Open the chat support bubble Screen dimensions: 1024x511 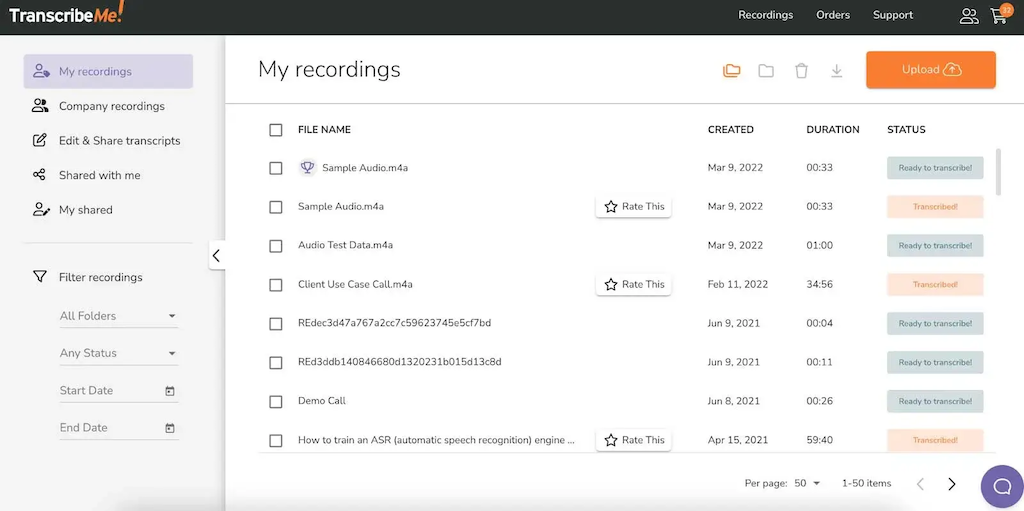coord(1000,486)
